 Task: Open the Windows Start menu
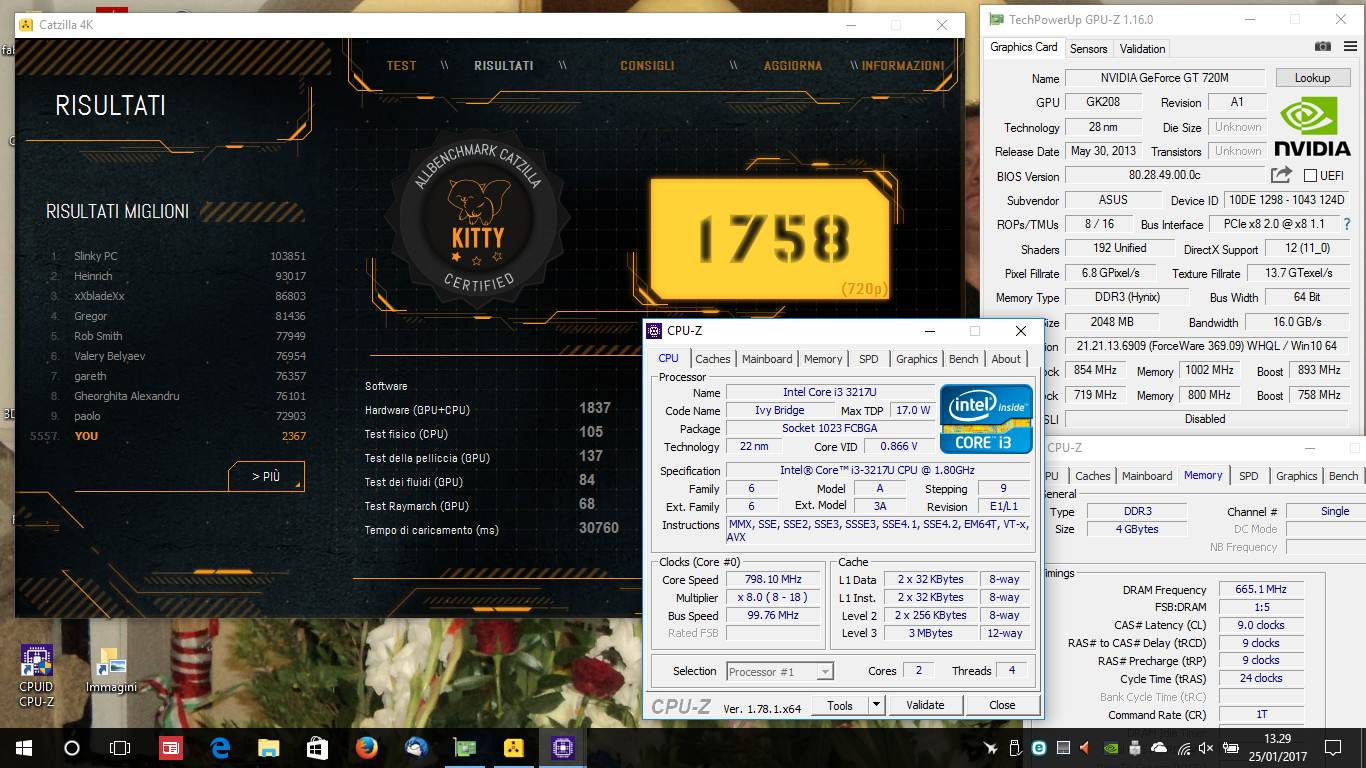click(x=24, y=747)
